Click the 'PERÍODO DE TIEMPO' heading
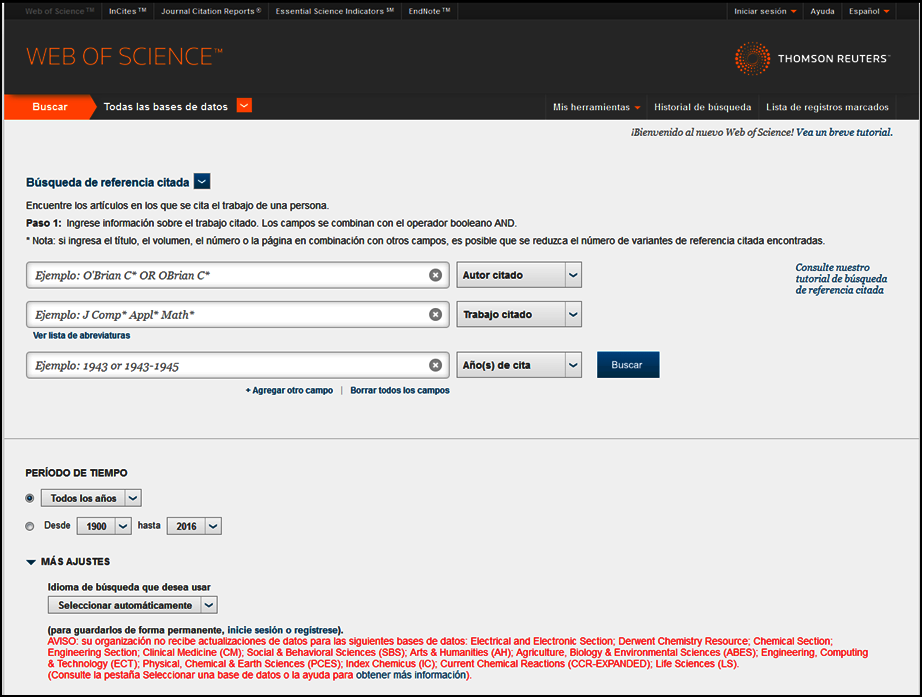 (x=76, y=473)
